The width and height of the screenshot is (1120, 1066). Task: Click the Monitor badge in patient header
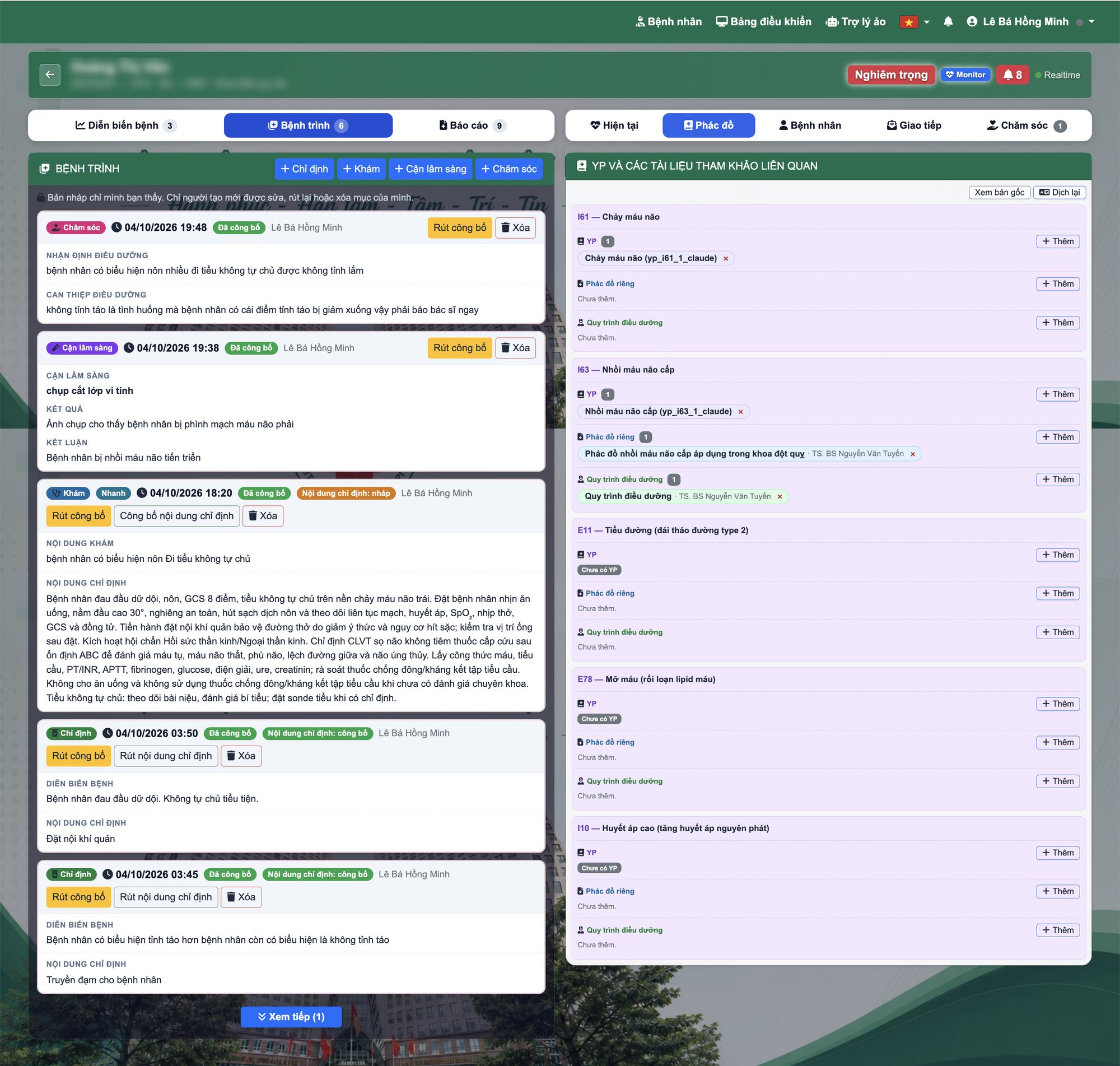click(x=965, y=75)
